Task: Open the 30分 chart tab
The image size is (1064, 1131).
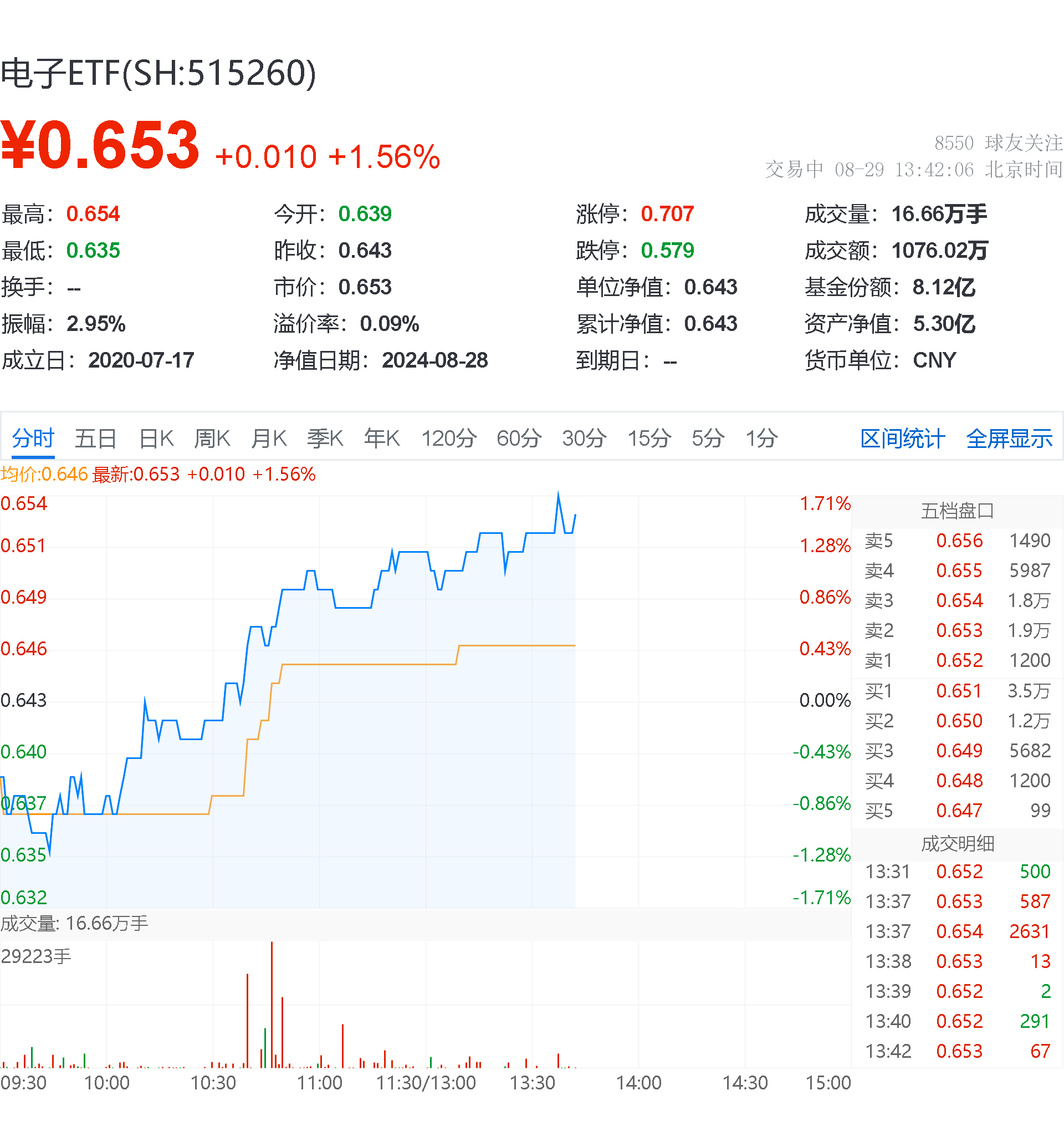Action: coord(584,439)
